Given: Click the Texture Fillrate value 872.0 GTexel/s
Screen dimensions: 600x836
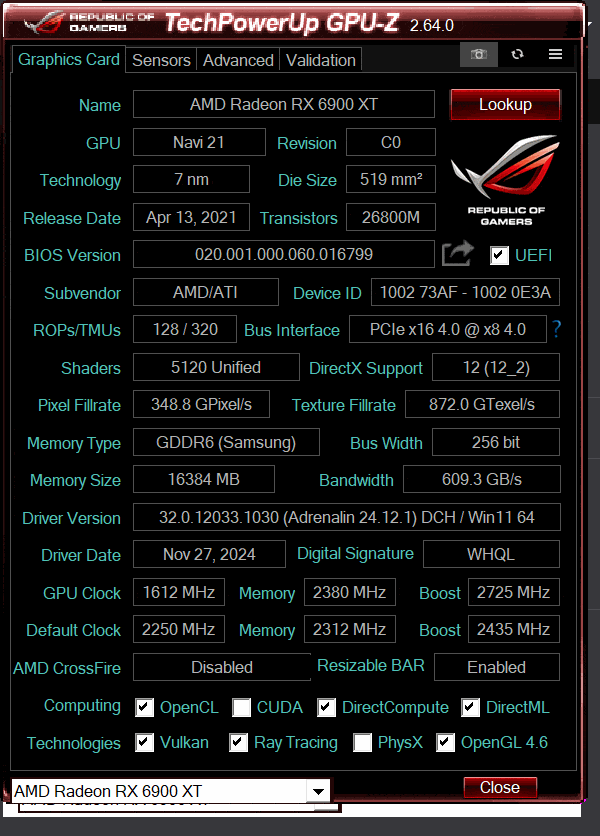Looking at the screenshot, I should coord(482,404).
